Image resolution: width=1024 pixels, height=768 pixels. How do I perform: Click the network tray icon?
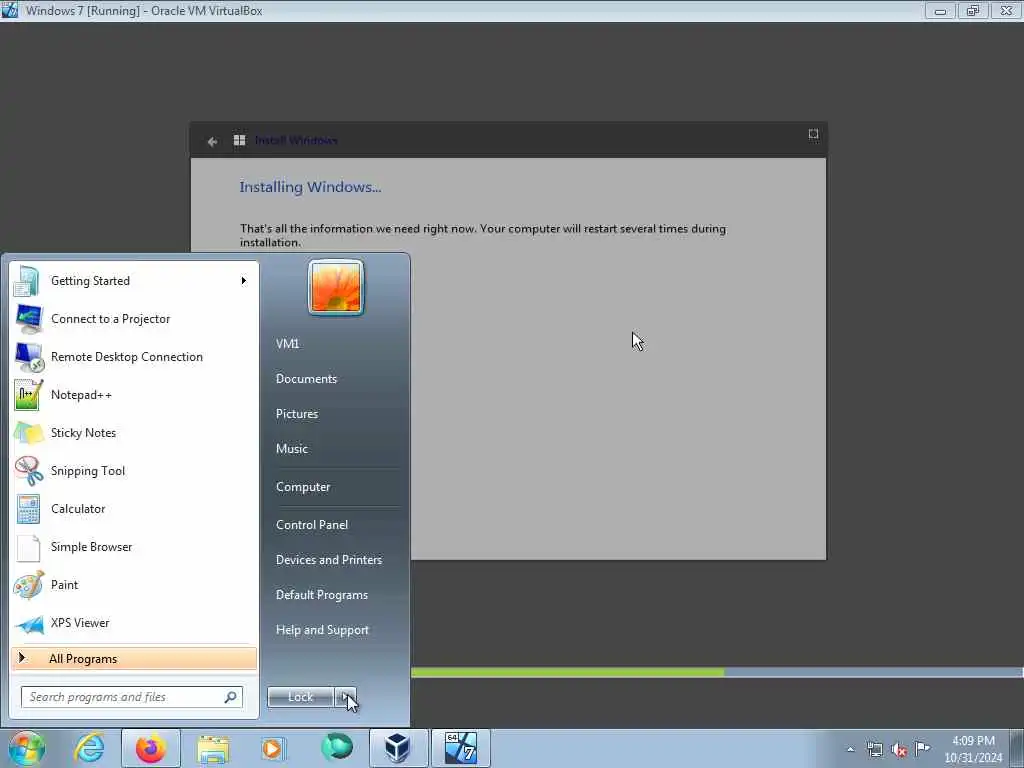(x=874, y=749)
